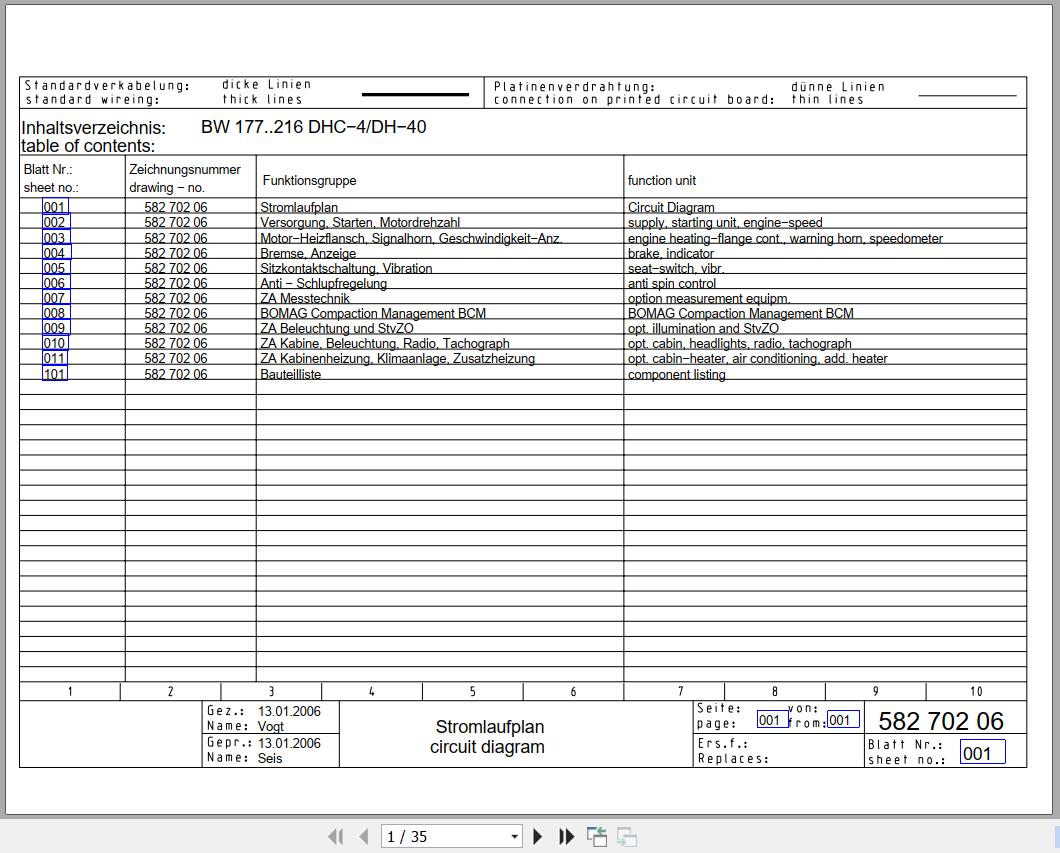Open sheet 005 Sitzkontaktschaltung link
1060x853 pixels.
(54, 268)
